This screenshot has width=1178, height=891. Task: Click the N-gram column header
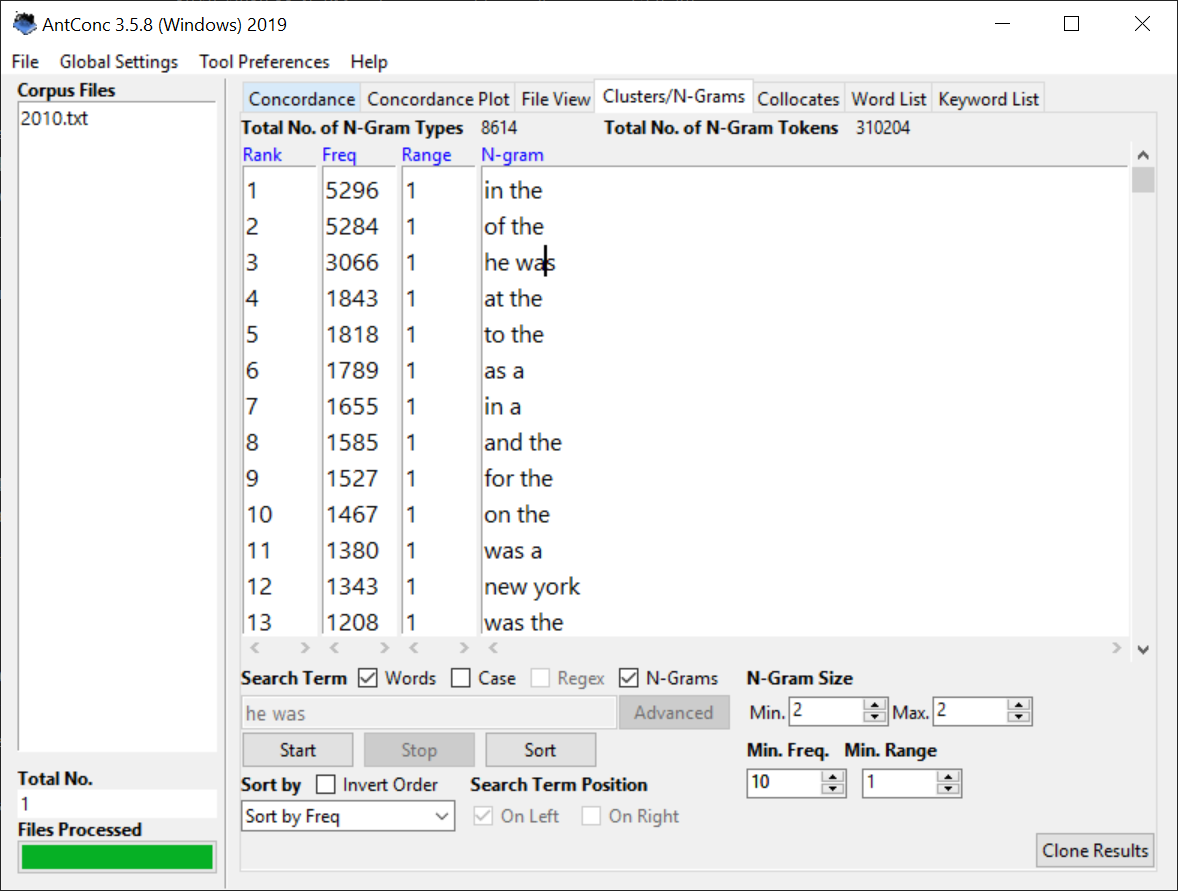[512, 155]
